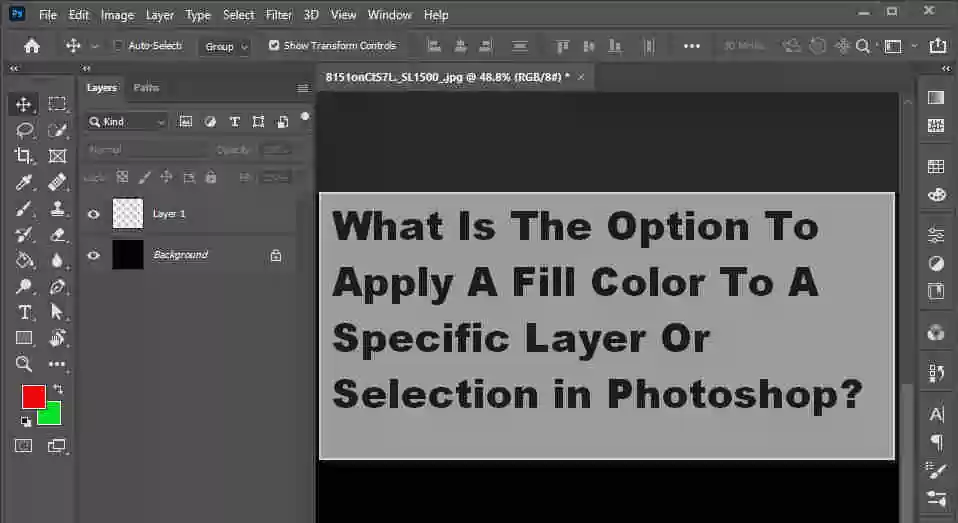Open the Image menu
The width and height of the screenshot is (958, 523).
117,15
